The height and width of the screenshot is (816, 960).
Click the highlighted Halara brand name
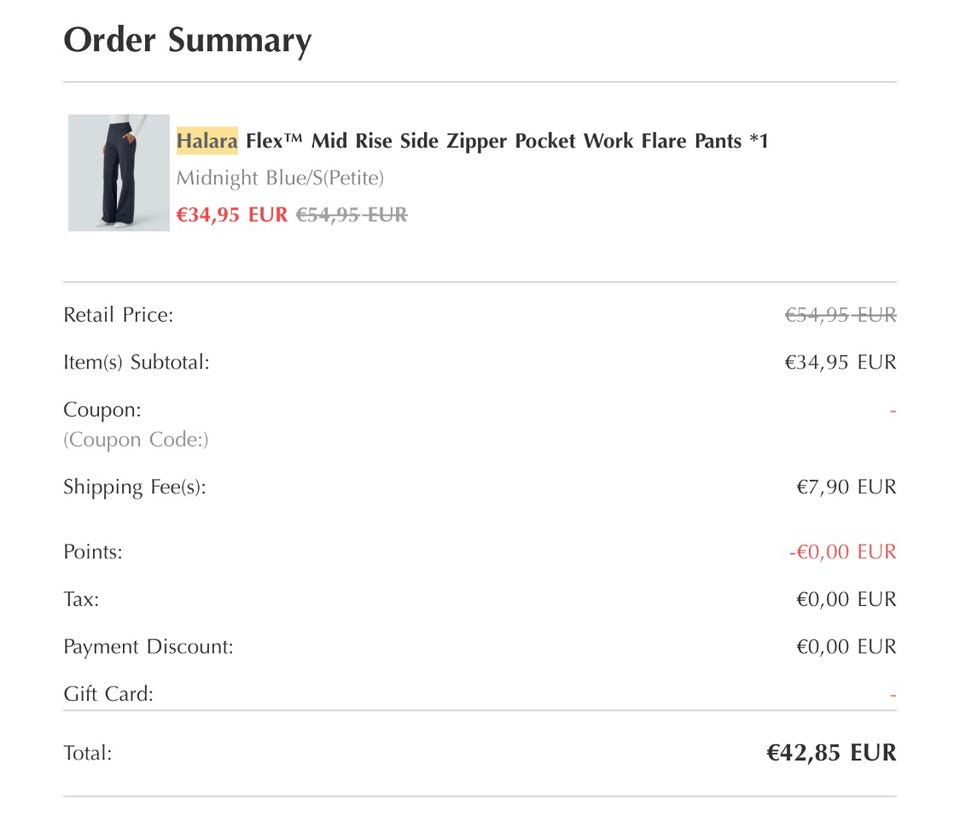[x=207, y=141]
